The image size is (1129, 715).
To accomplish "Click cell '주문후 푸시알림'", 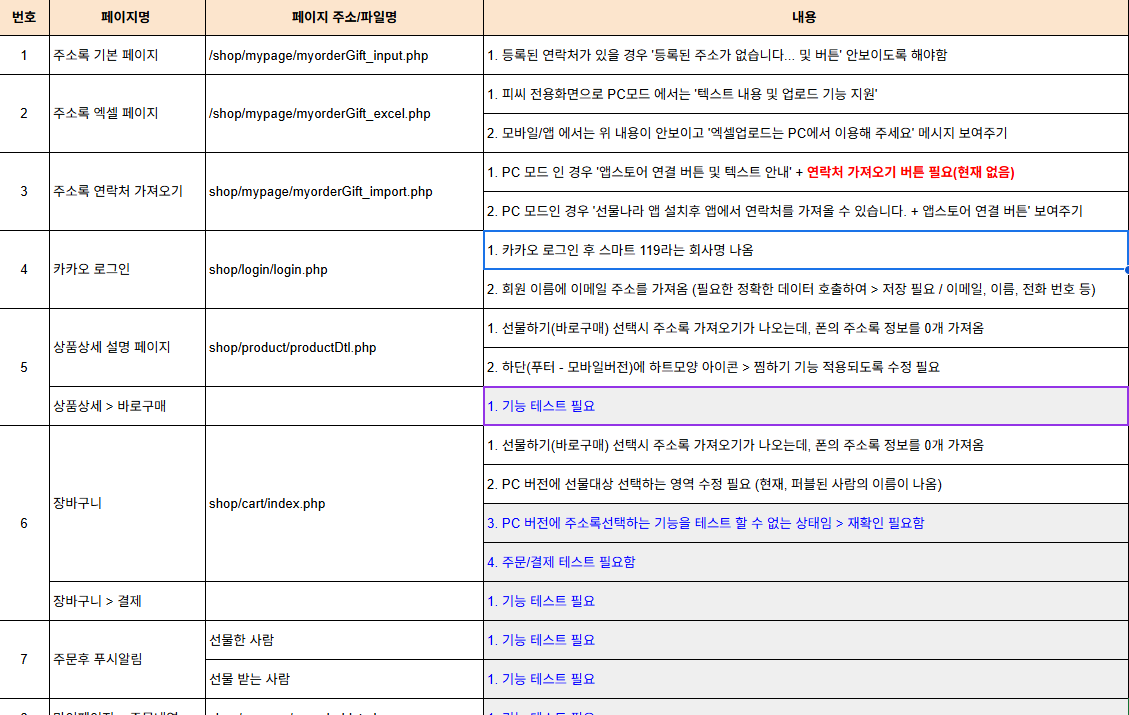I will click(x=127, y=660).
